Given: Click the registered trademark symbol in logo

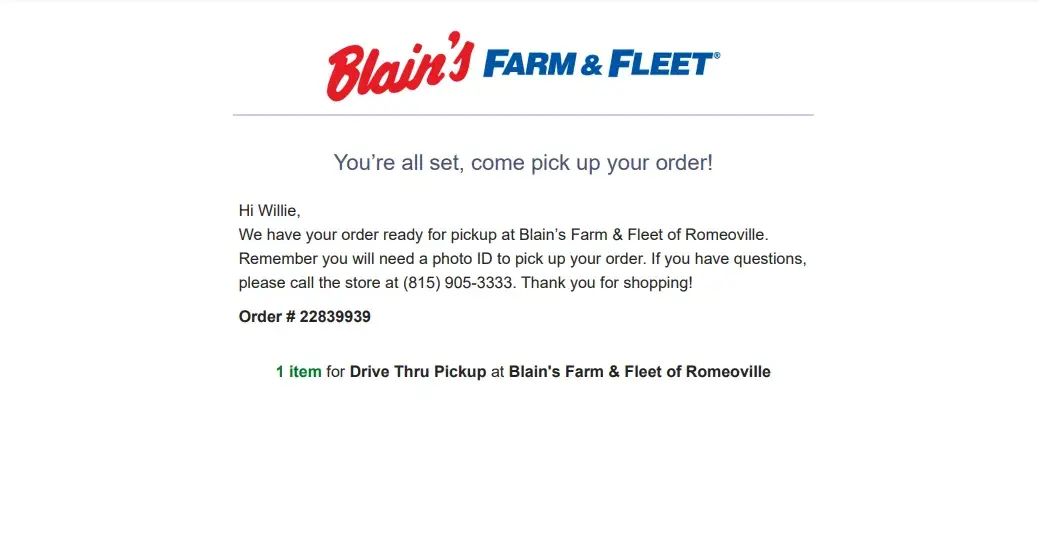Looking at the screenshot, I should [716, 56].
